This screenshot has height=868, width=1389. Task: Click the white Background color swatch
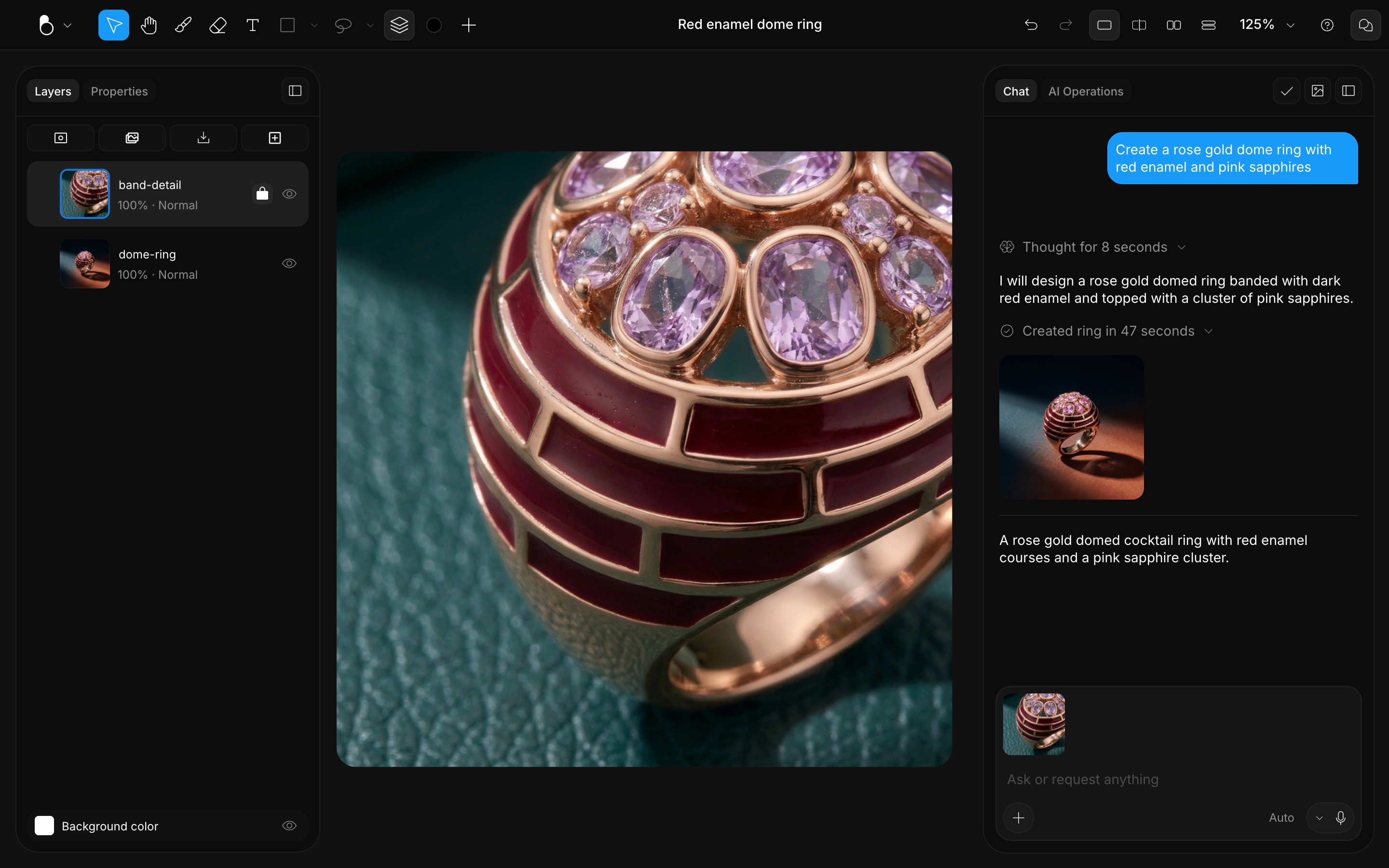[x=44, y=826]
